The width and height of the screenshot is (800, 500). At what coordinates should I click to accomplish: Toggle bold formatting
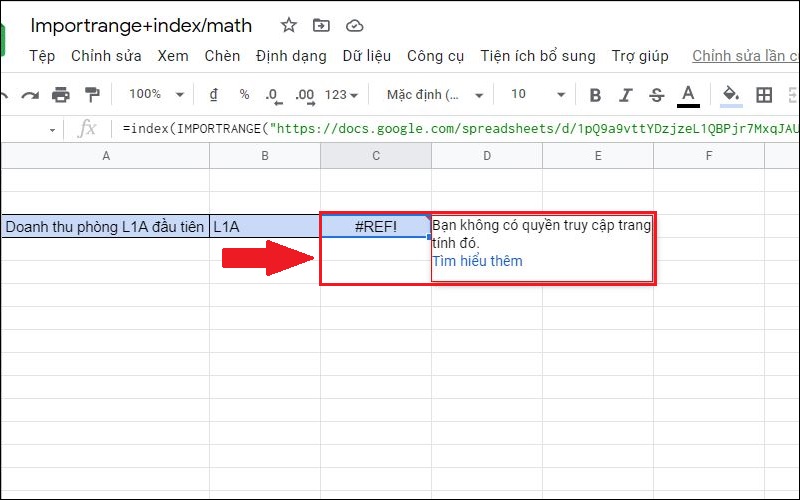(x=595, y=95)
